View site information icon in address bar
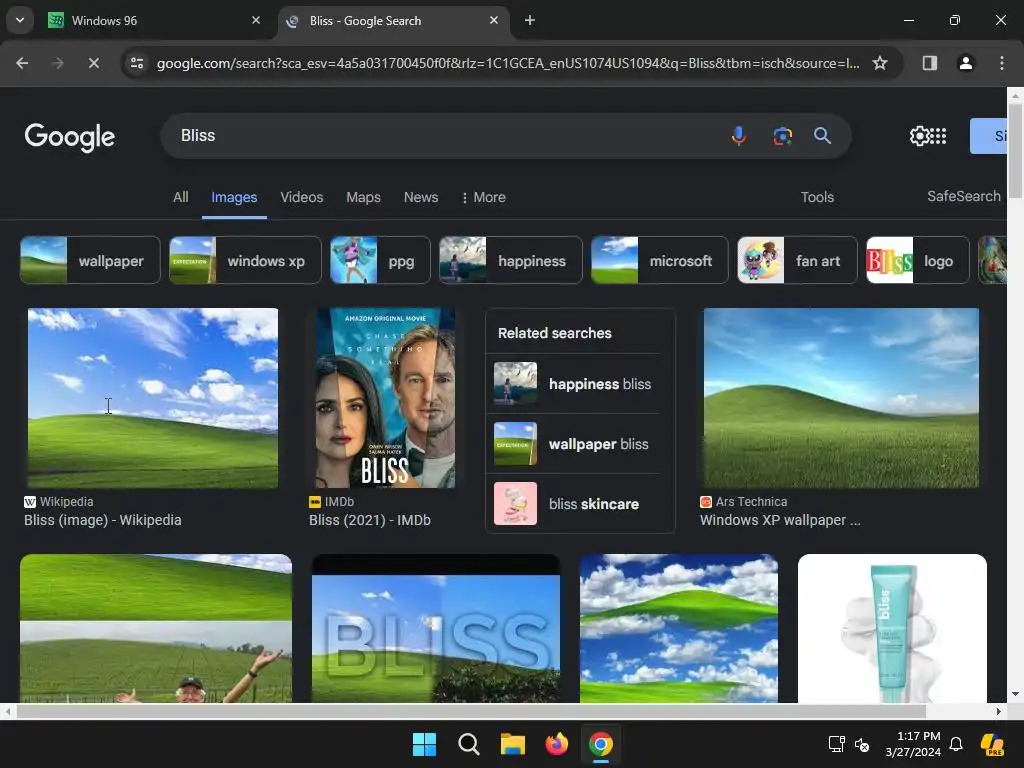Screen dimensions: 1024x768 [136, 63]
